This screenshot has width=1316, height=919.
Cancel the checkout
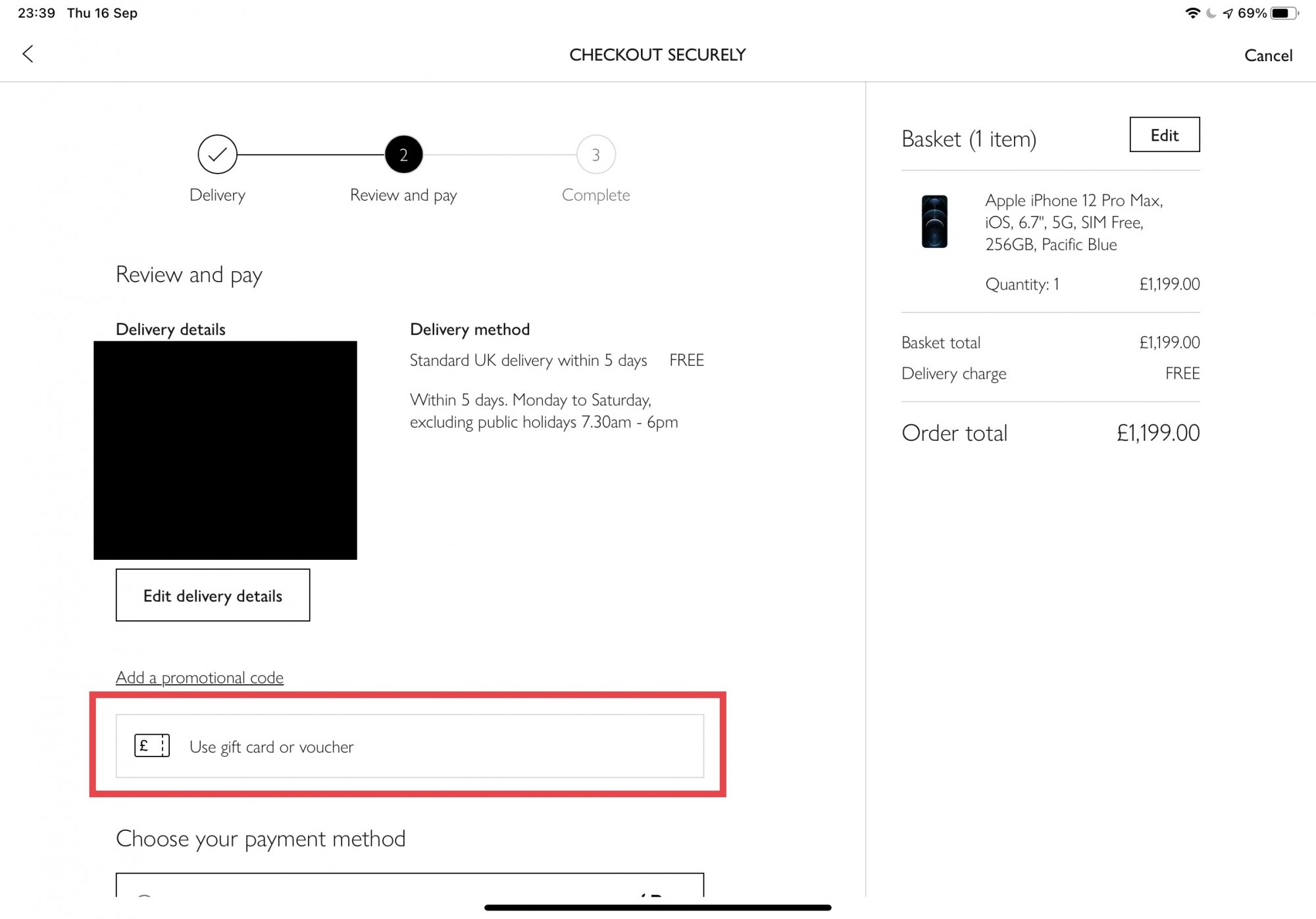(x=1268, y=55)
